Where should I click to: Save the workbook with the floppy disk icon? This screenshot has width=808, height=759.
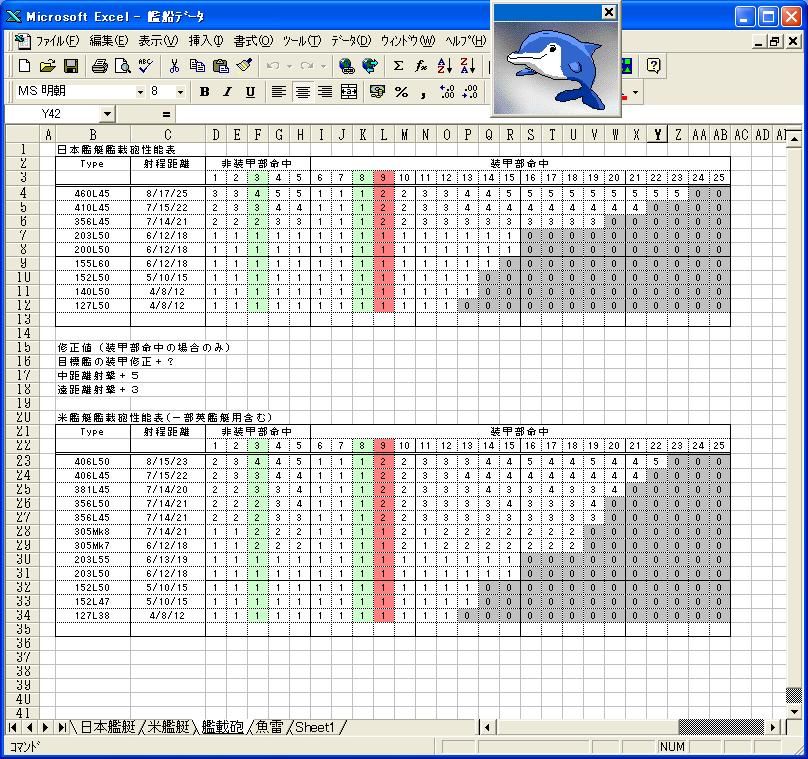[x=71, y=66]
